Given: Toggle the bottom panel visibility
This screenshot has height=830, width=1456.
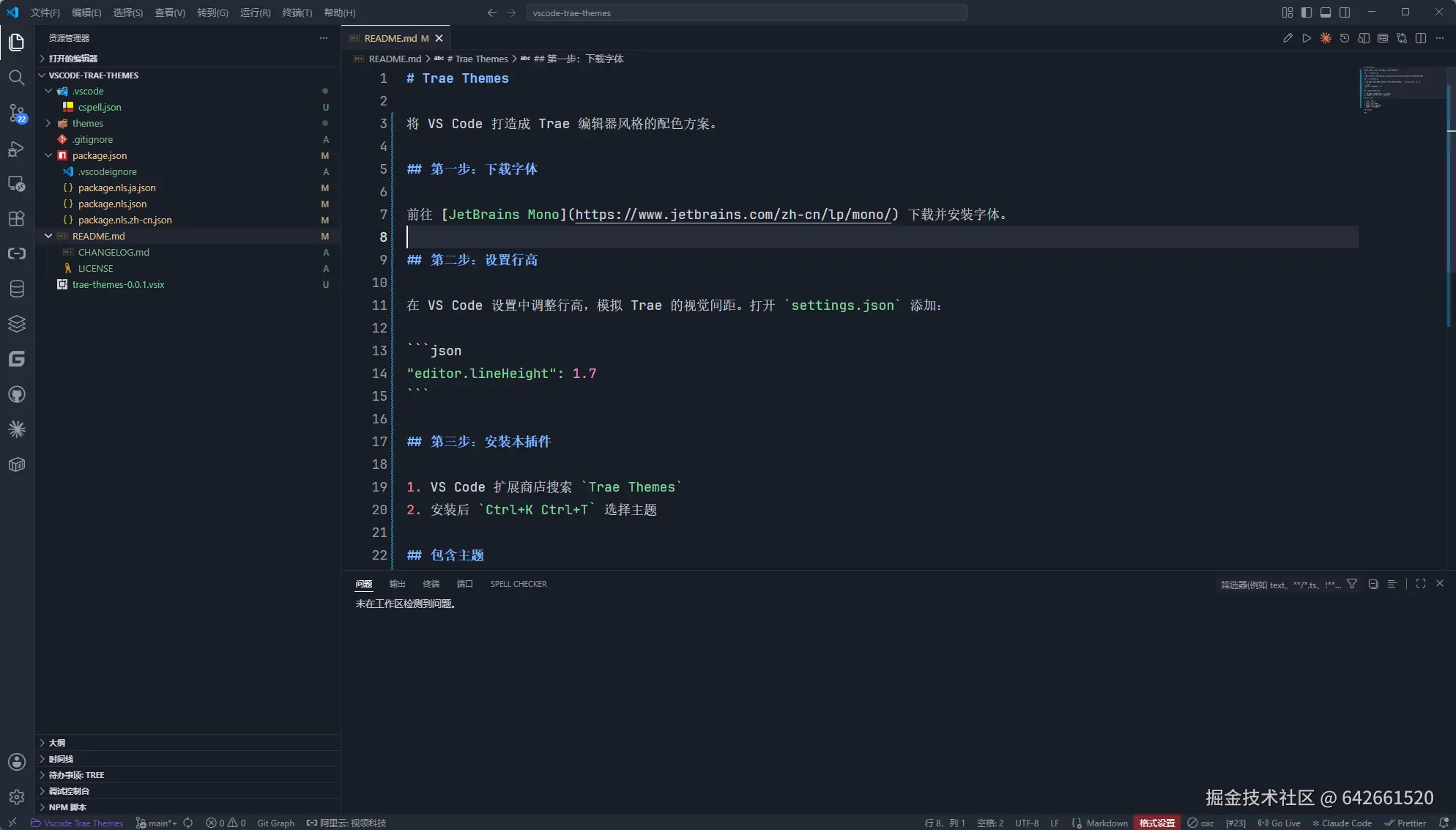Looking at the screenshot, I should click(x=1326, y=12).
